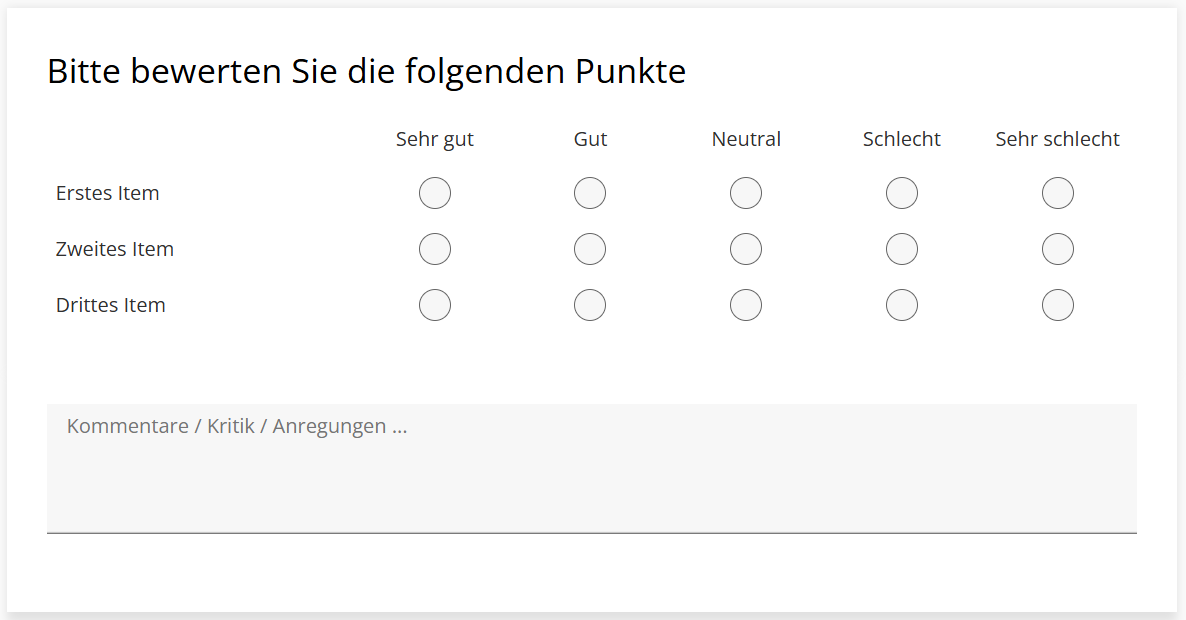
Task: Mark Erstes Item as Schlecht
Action: pos(902,193)
